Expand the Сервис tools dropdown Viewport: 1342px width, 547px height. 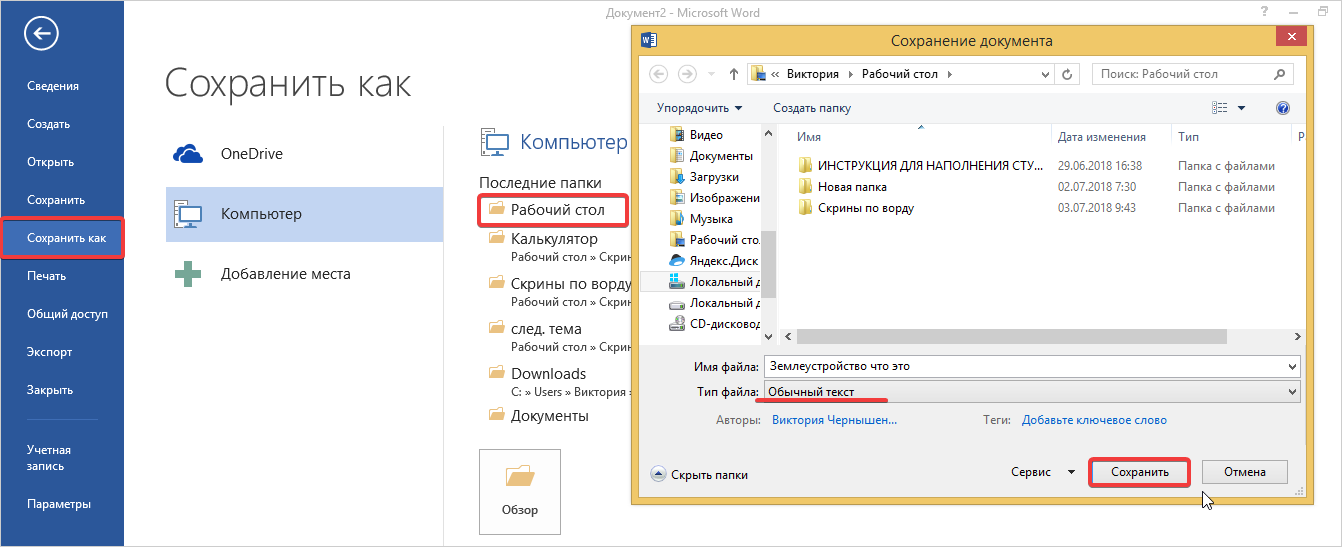click(x=1070, y=472)
